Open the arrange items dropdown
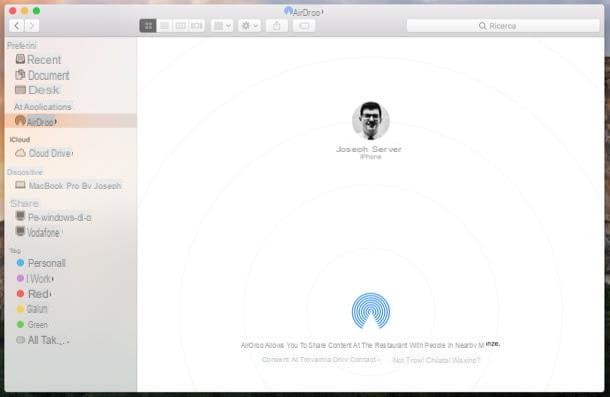Screen dimensions: 610x397 point(222,26)
